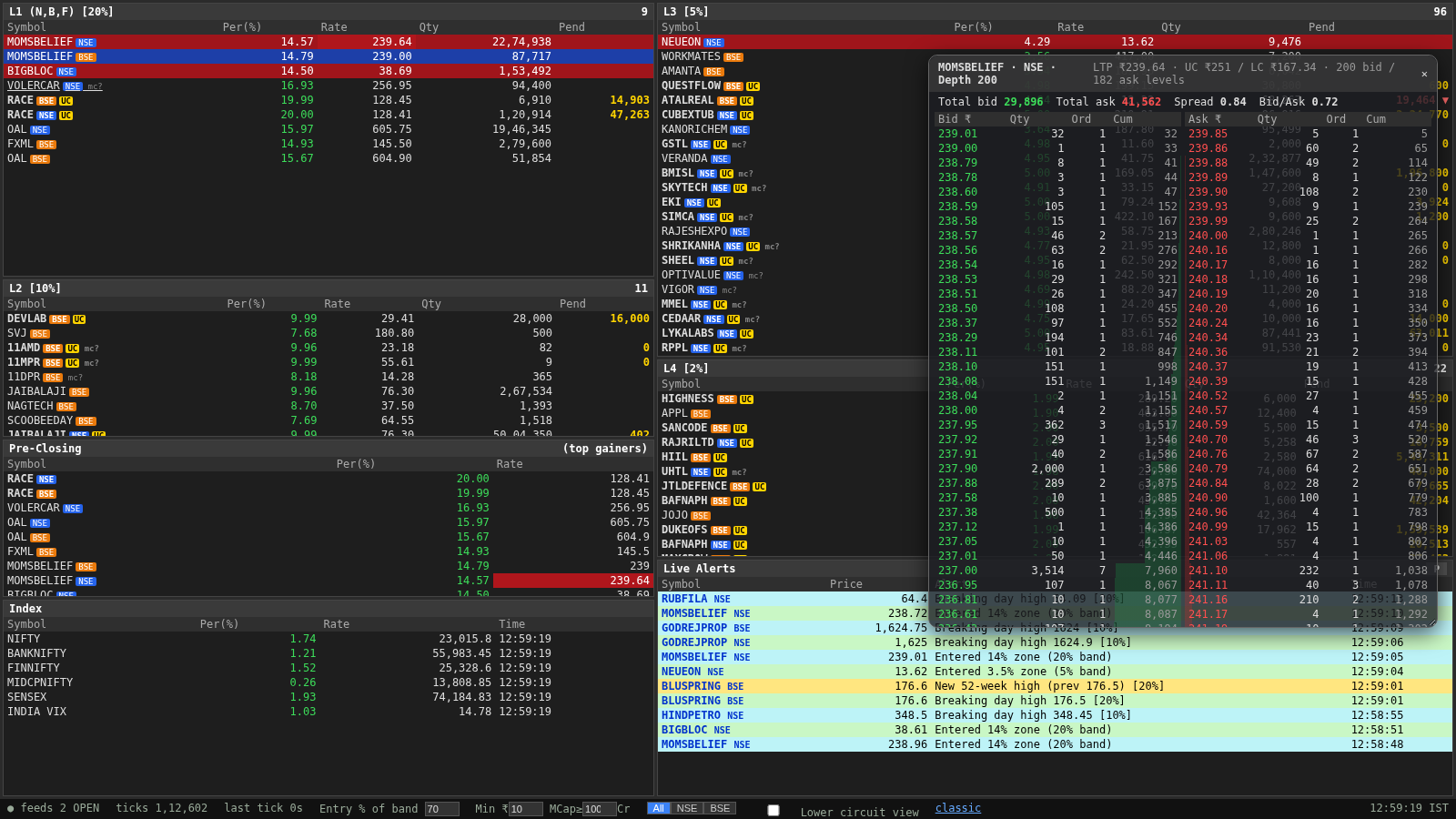Tick the Lower circuit view checkbox
The height and width of the screenshot is (819, 1456).
pos(773,810)
